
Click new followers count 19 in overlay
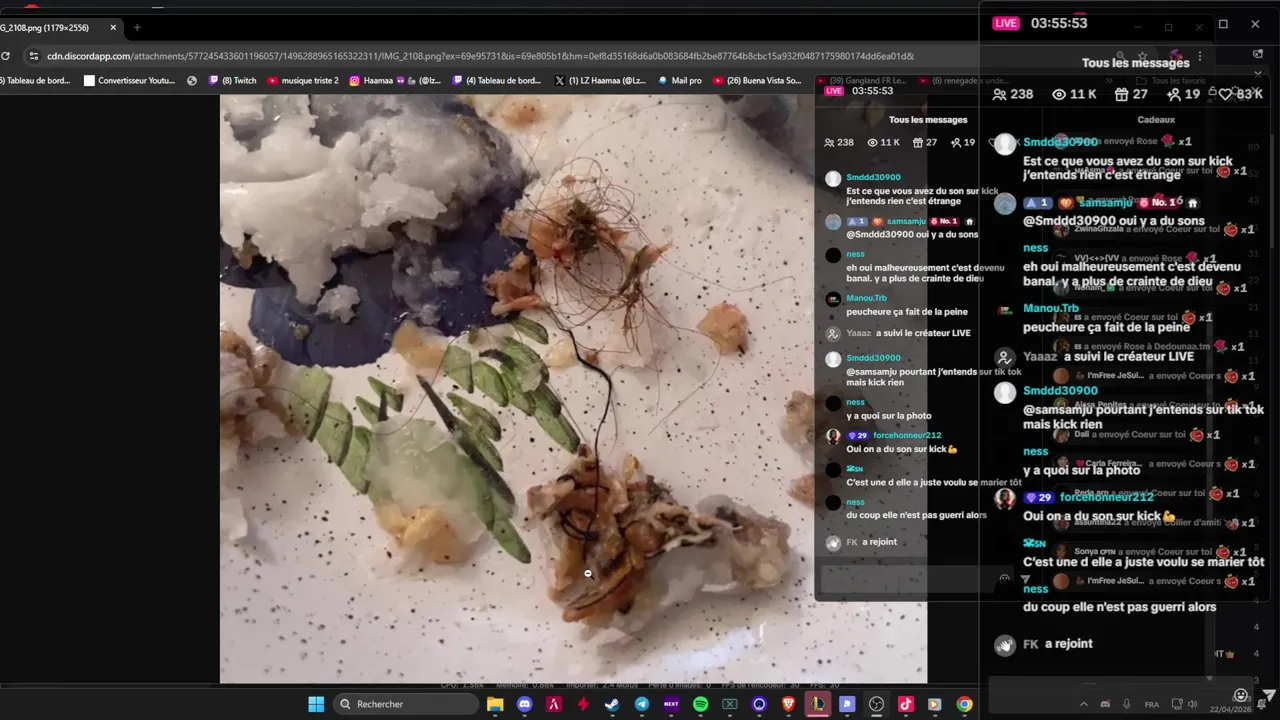pos(1183,94)
